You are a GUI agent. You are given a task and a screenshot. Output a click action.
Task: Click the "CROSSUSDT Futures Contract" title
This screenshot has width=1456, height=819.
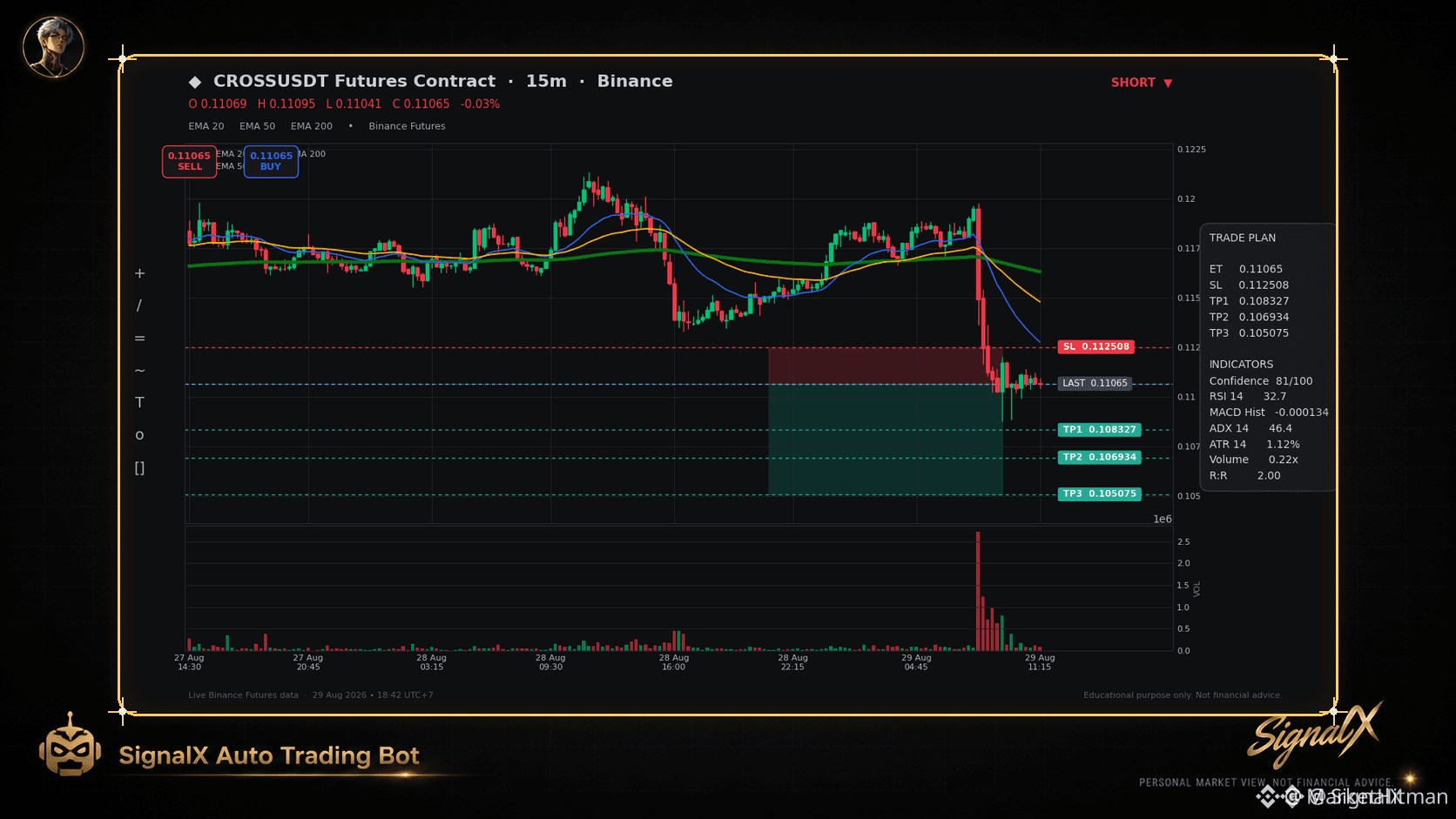tap(354, 81)
